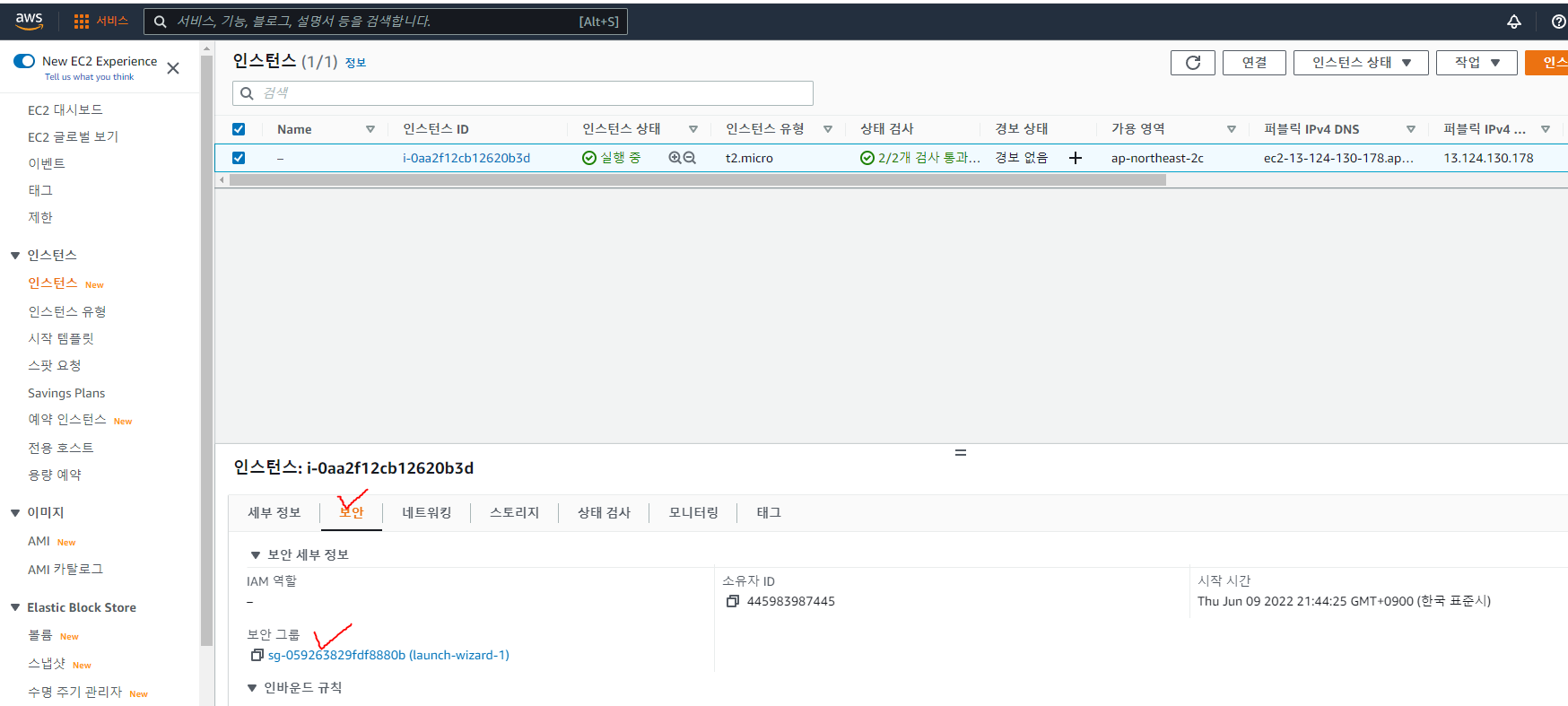The height and width of the screenshot is (706, 1568).
Task: Open 볼륨 in sidebar
Action: pos(40,635)
